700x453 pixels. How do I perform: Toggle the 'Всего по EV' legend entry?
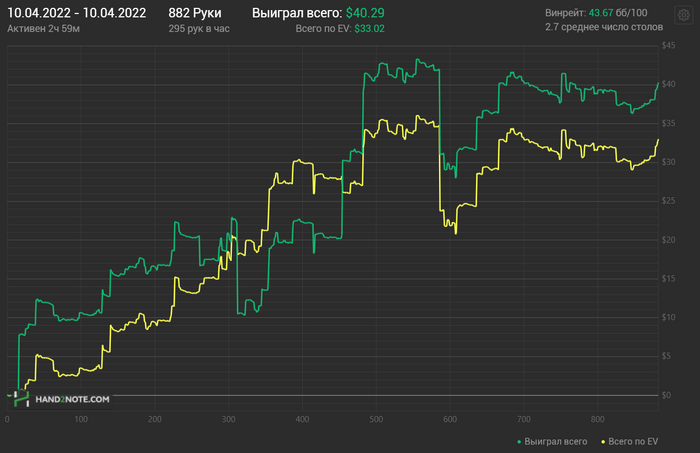point(629,441)
